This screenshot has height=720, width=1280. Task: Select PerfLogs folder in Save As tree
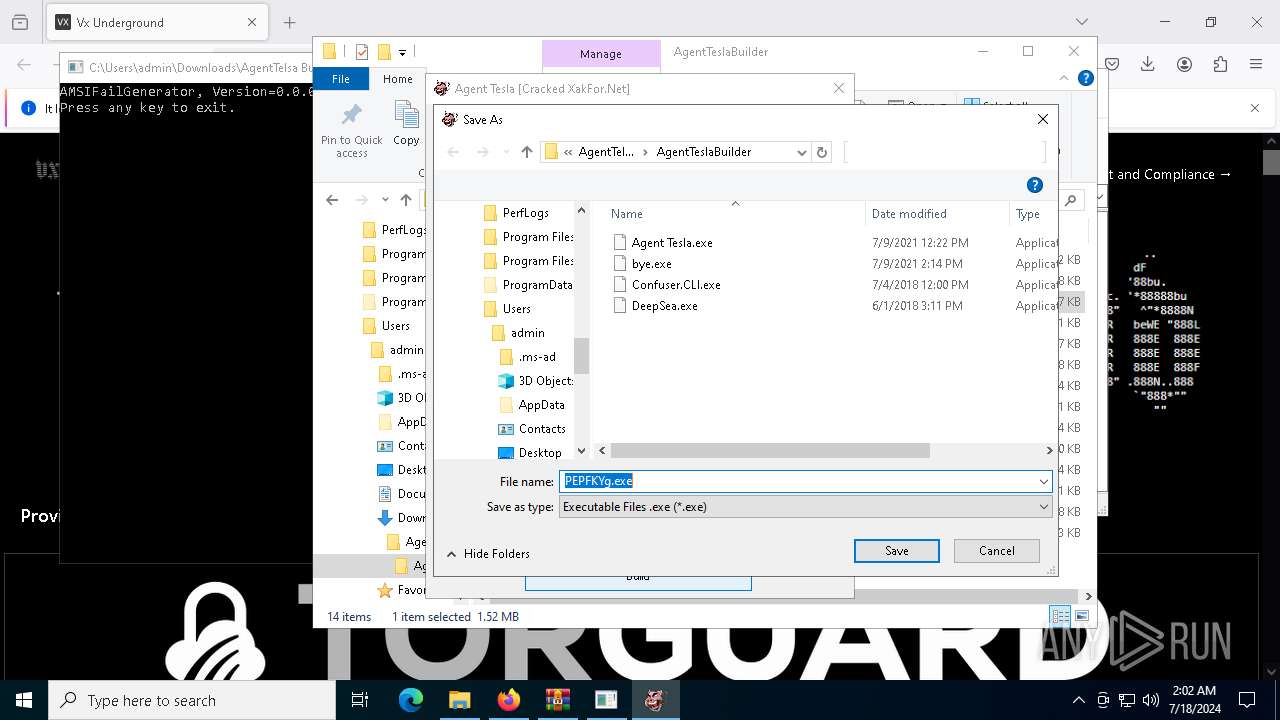coord(525,213)
